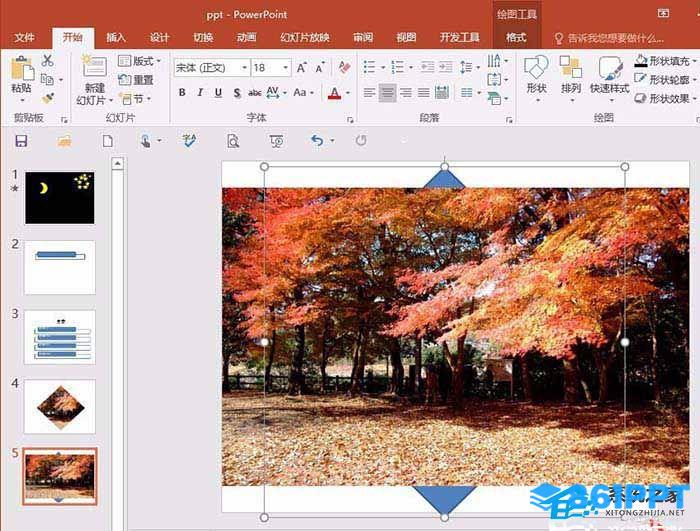Undo the last action
Screen dimensions: 700x531
tap(317, 141)
